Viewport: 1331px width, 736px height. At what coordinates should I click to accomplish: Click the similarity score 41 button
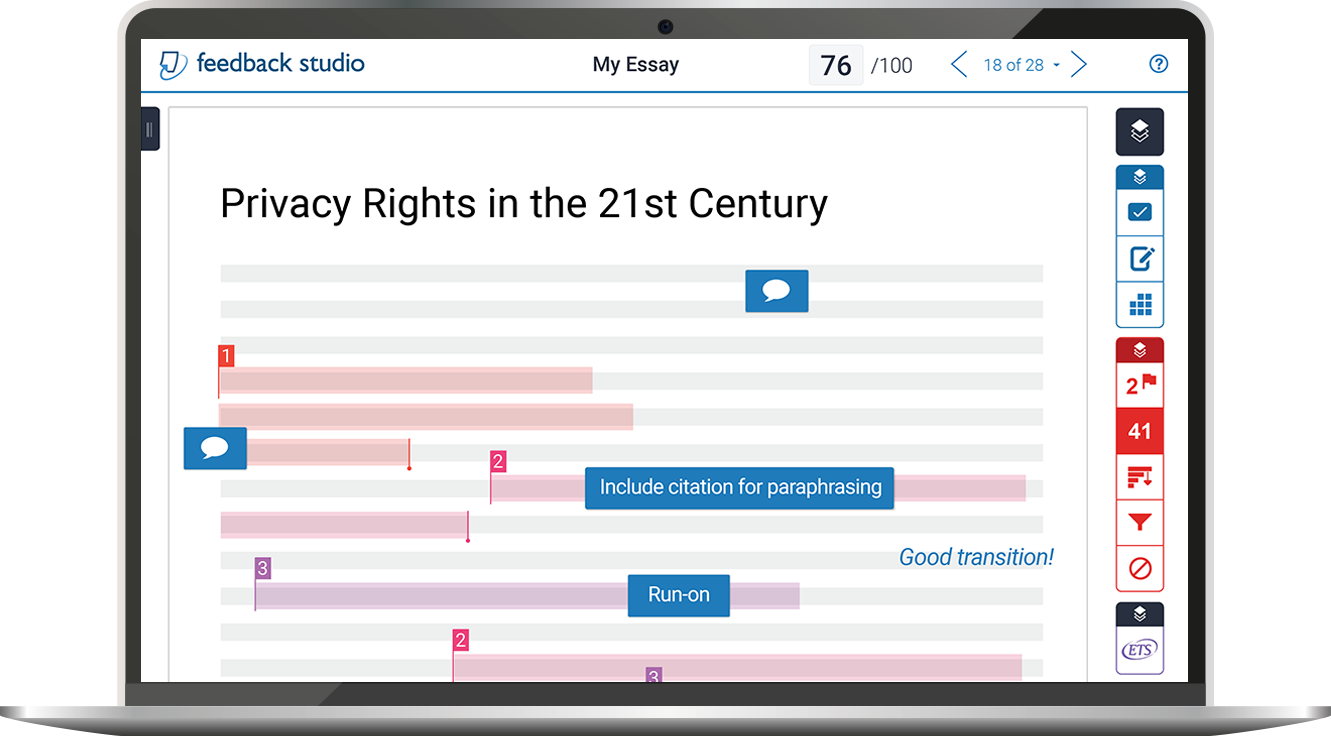tap(1139, 431)
